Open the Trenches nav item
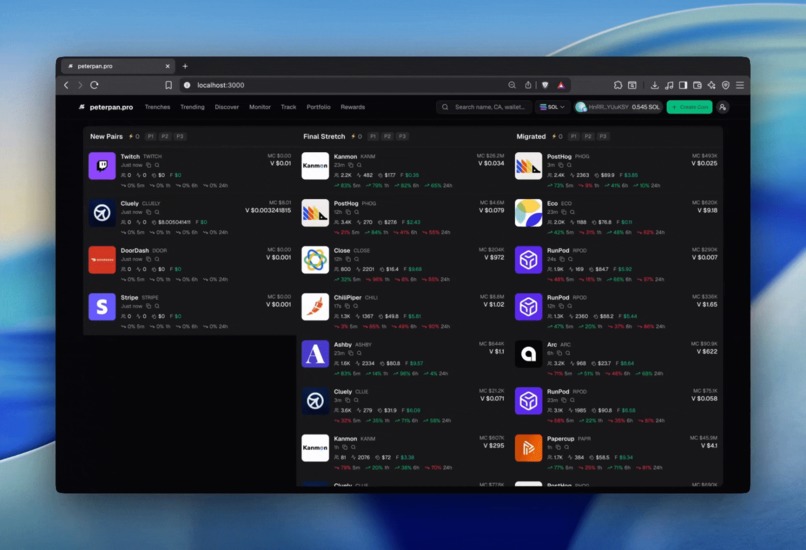This screenshot has width=806, height=550. click(157, 107)
